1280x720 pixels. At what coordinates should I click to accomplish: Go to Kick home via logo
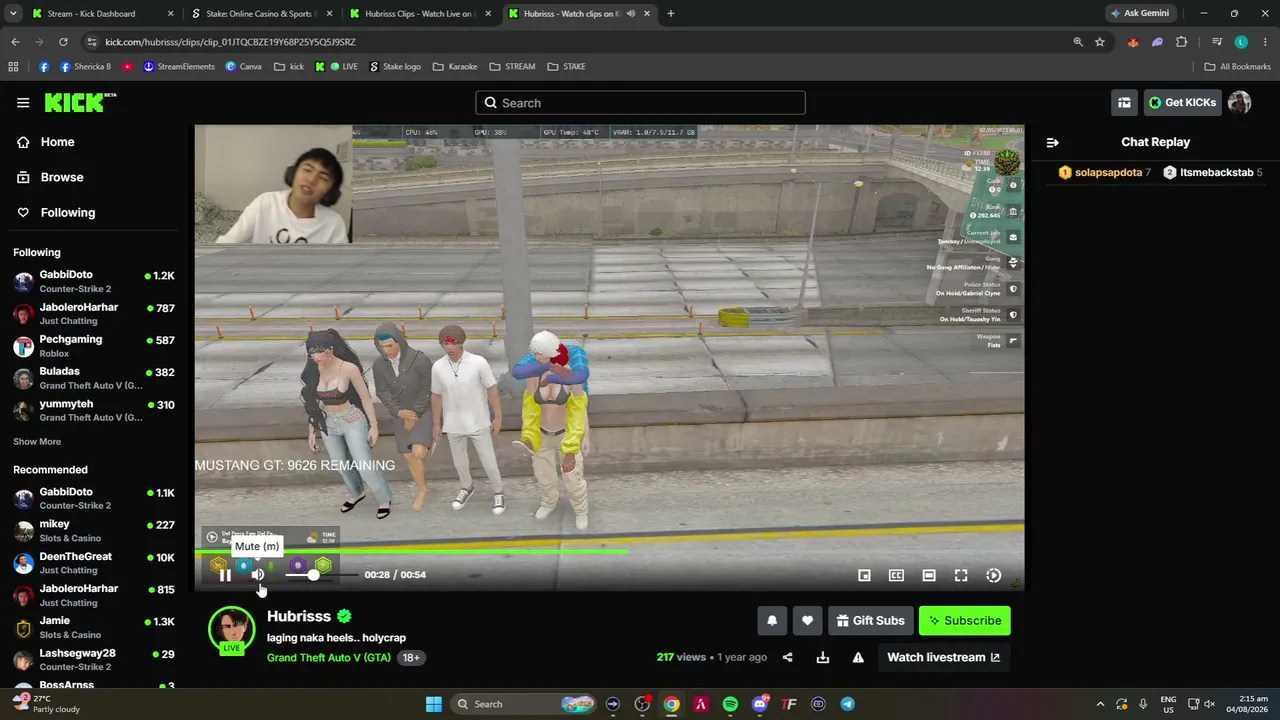(80, 102)
